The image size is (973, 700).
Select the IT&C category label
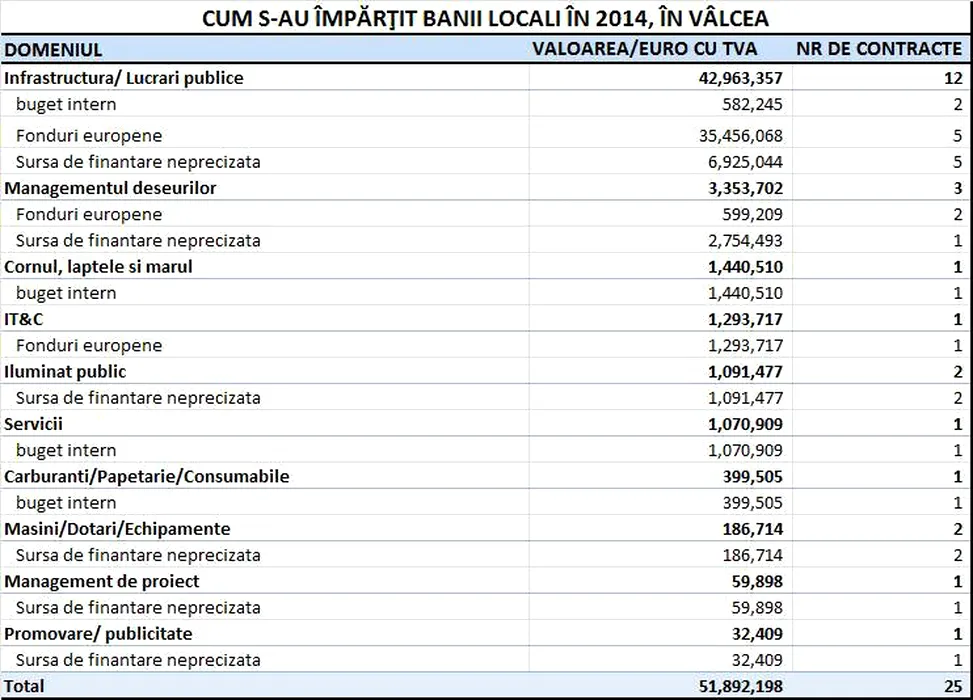tap(24, 319)
